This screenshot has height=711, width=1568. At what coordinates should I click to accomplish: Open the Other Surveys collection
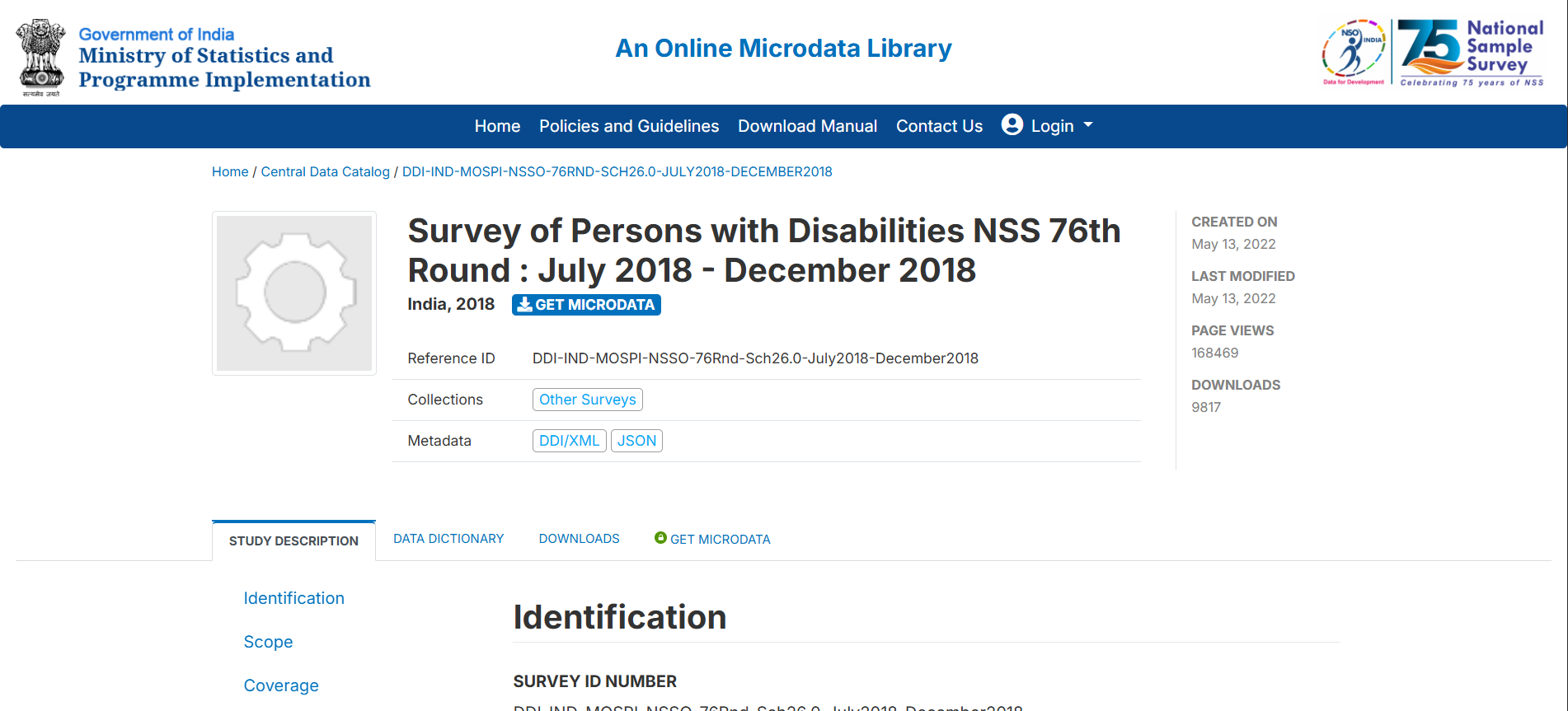[587, 400]
